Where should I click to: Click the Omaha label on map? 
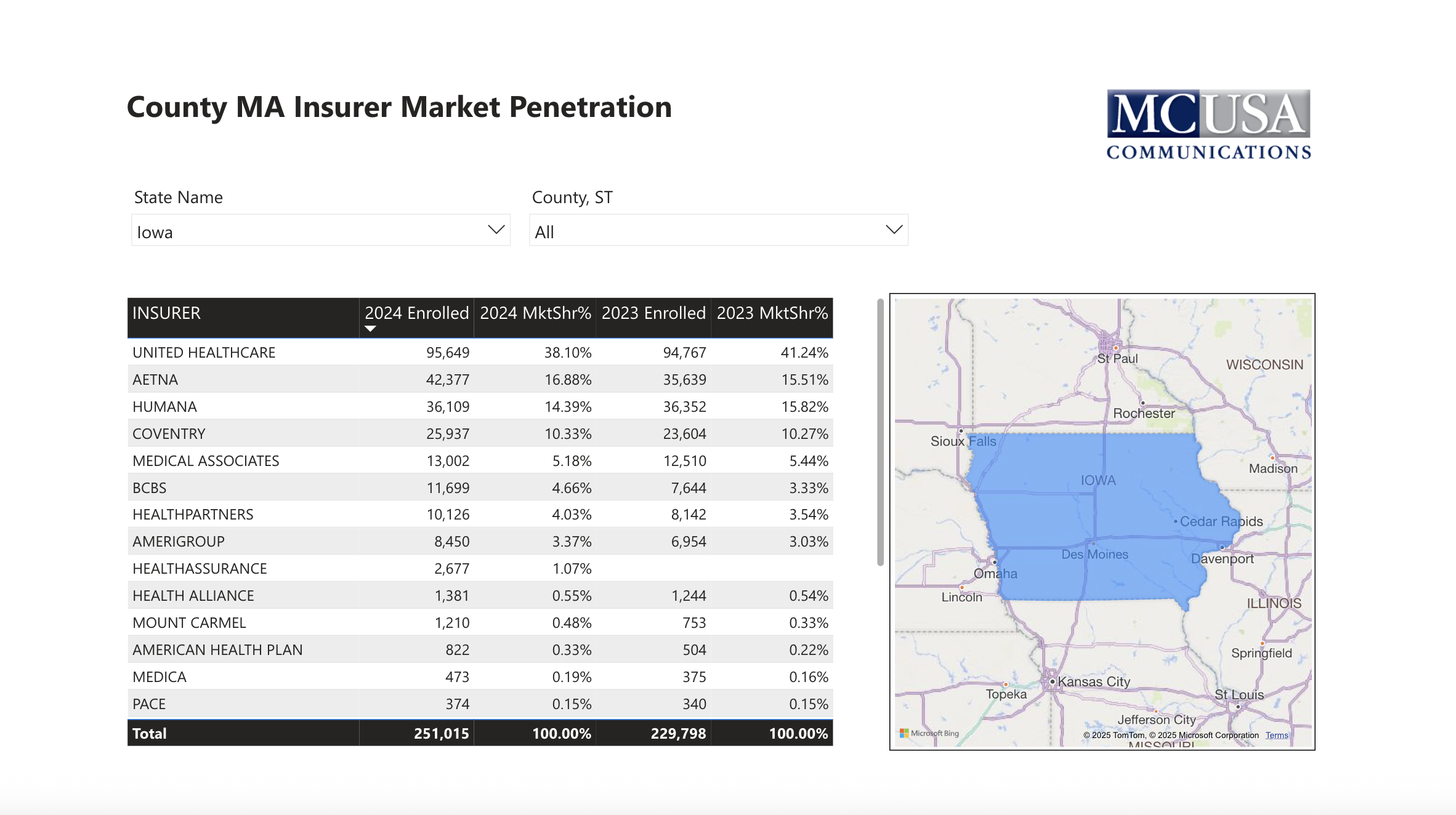pos(995,573)
